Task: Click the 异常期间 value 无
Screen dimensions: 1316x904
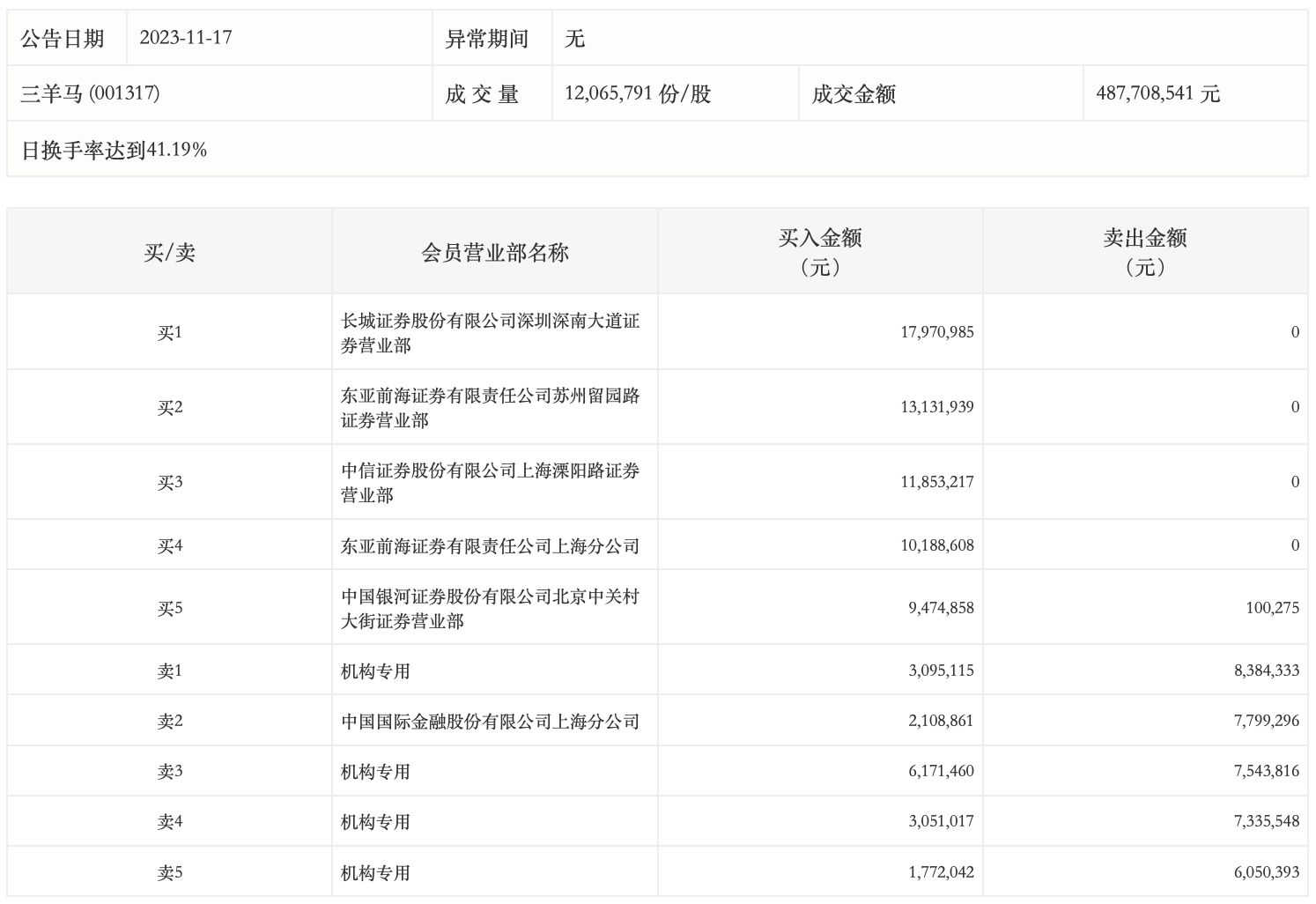Action: coord(574,39)
